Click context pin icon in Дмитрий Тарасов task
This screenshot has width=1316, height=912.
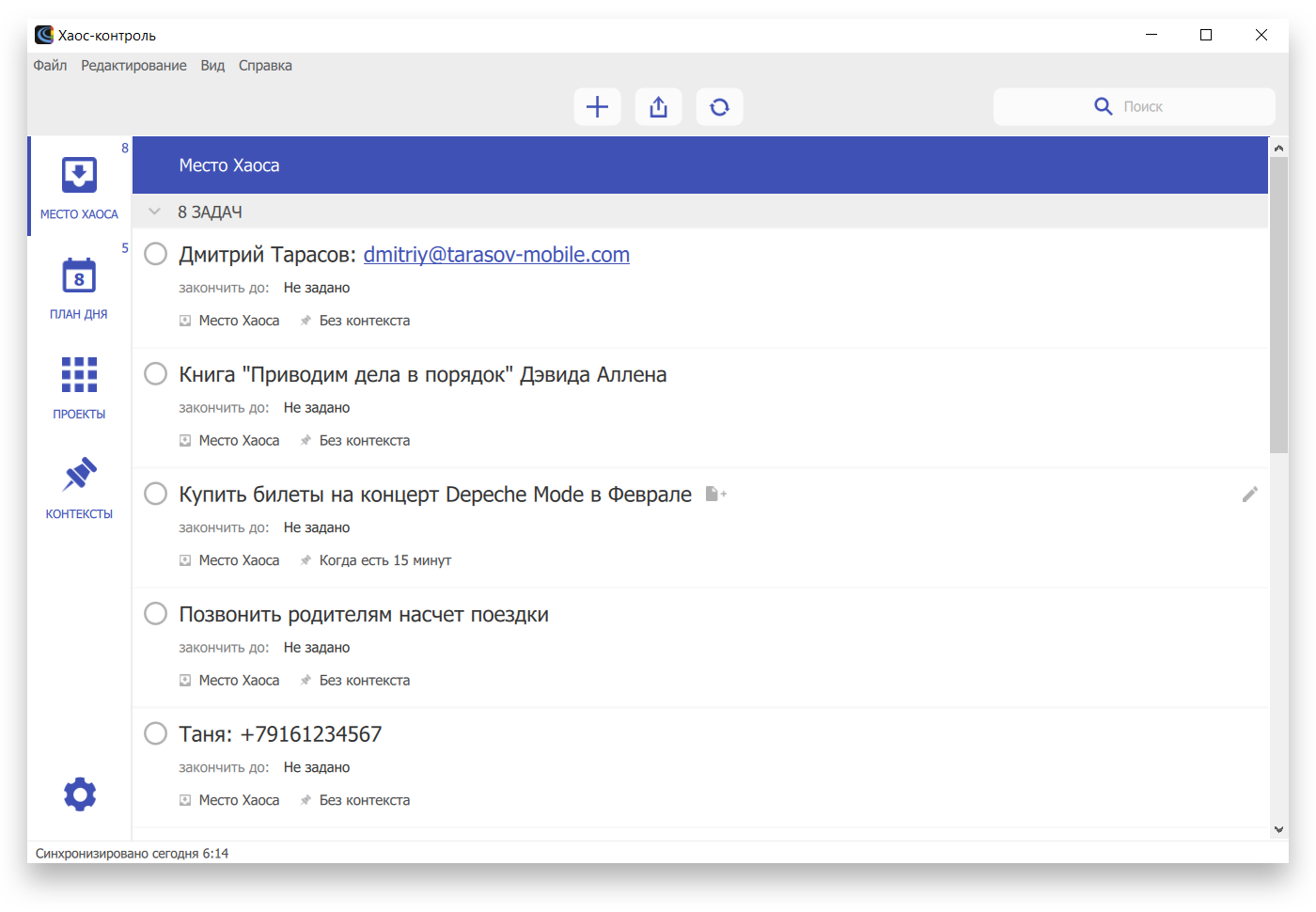pyautogui.click(x=305, y=321)
